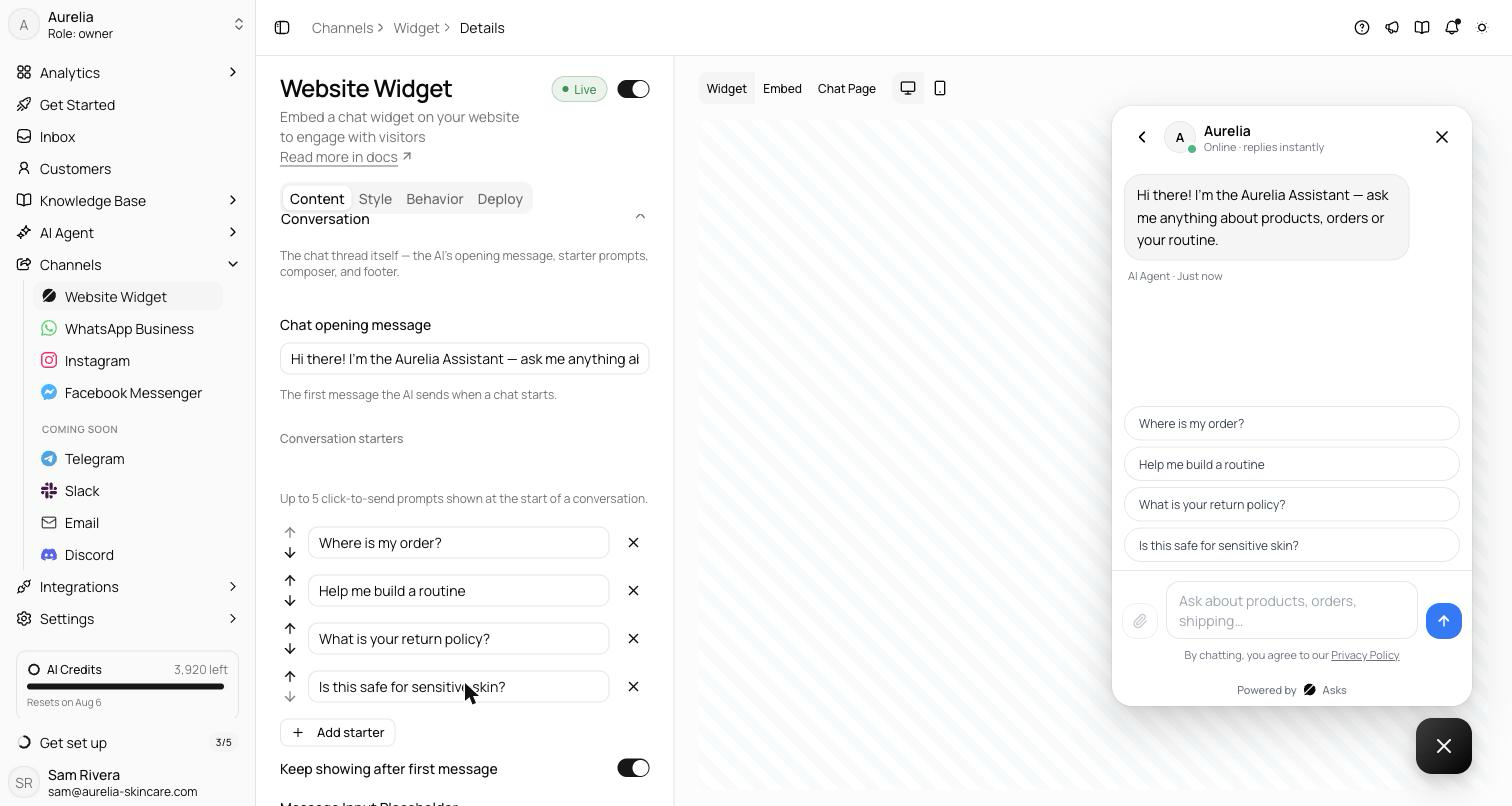
Task: Switch to the Behavior tab
Action: [x=435, y=199]
